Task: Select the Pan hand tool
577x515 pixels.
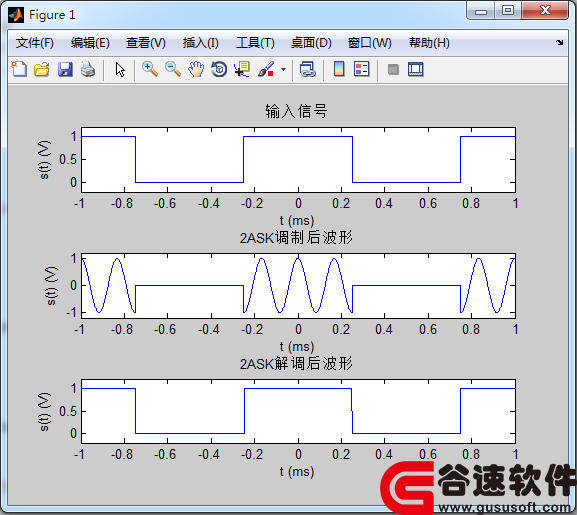Action: 196,69
